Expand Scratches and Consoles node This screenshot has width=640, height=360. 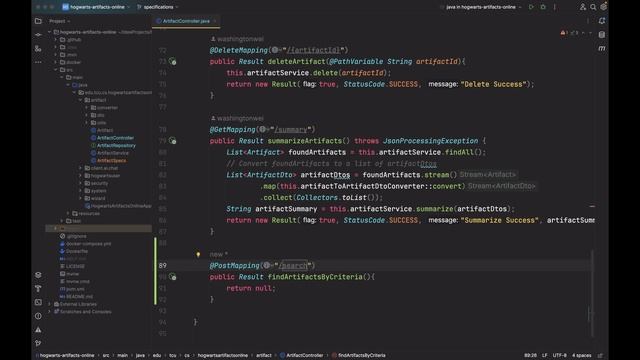tap(49, 312)
